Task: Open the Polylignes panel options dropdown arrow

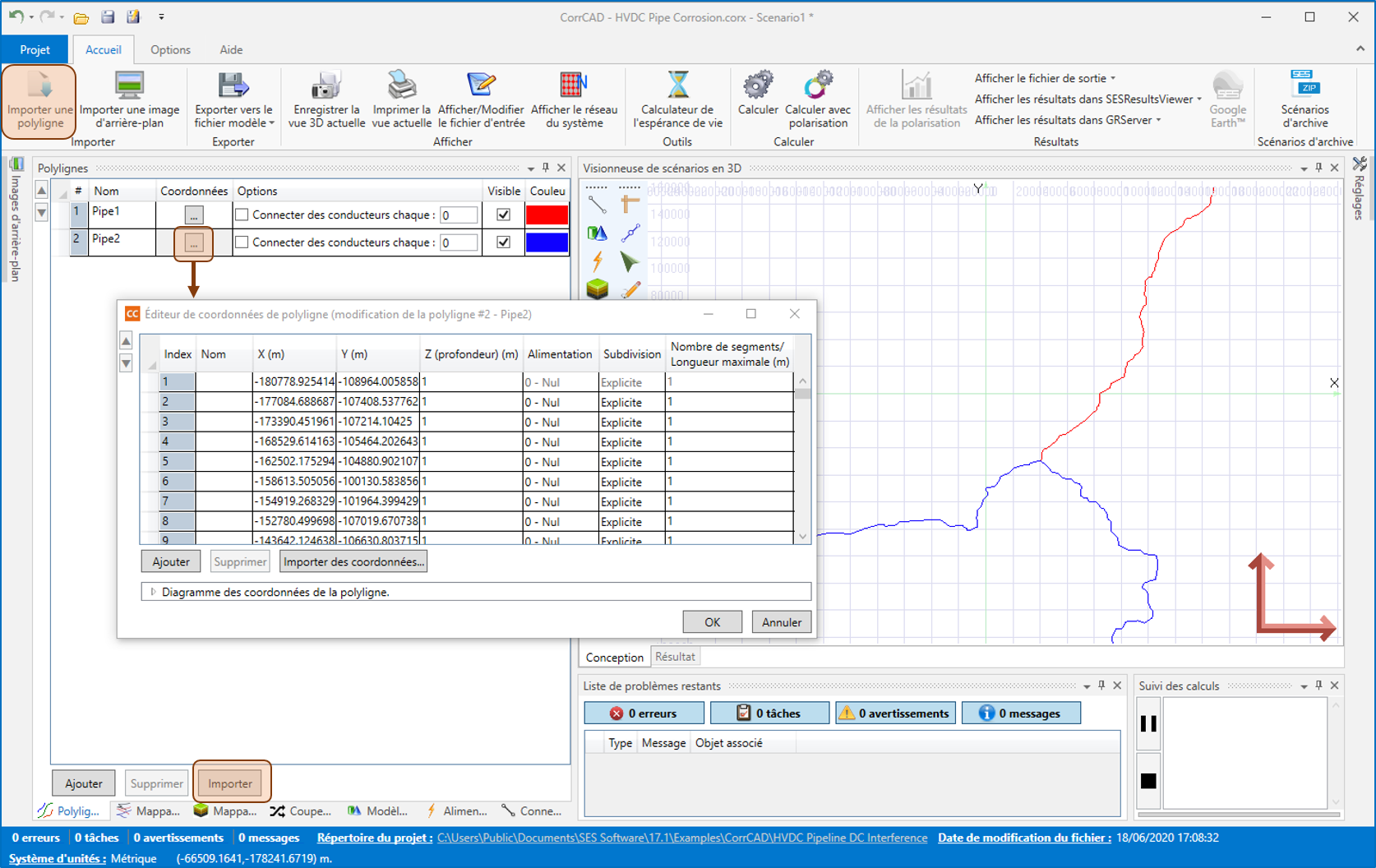Action: pyautogui.click(x=531, y=169)
